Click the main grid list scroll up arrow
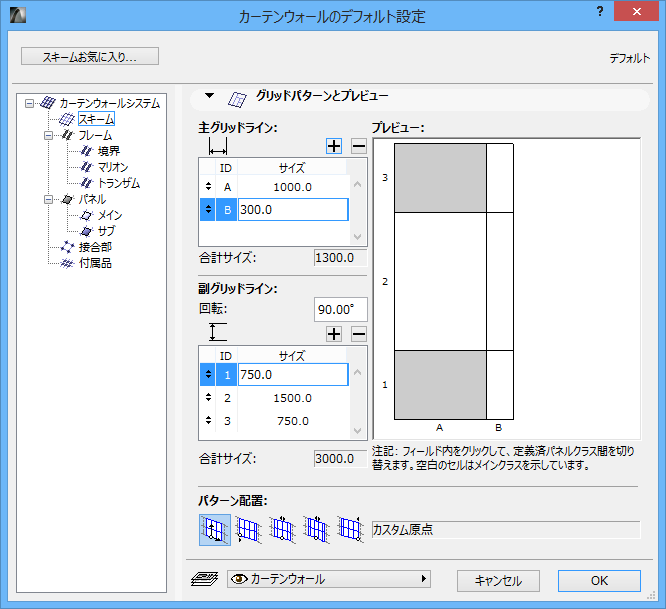The image size is (666, 609). (x=358, y=184)
